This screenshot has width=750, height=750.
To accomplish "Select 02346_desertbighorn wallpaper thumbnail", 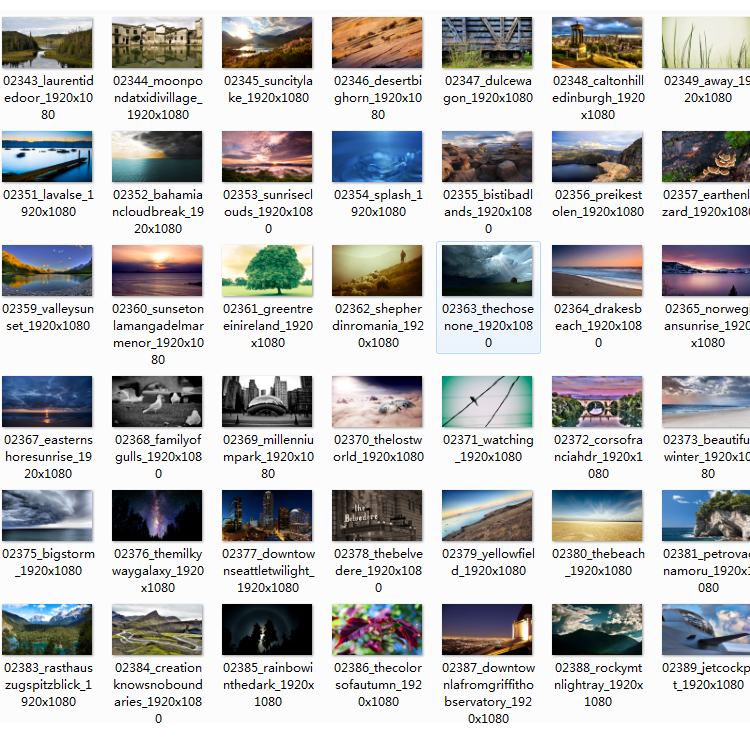I will point(377,43).
